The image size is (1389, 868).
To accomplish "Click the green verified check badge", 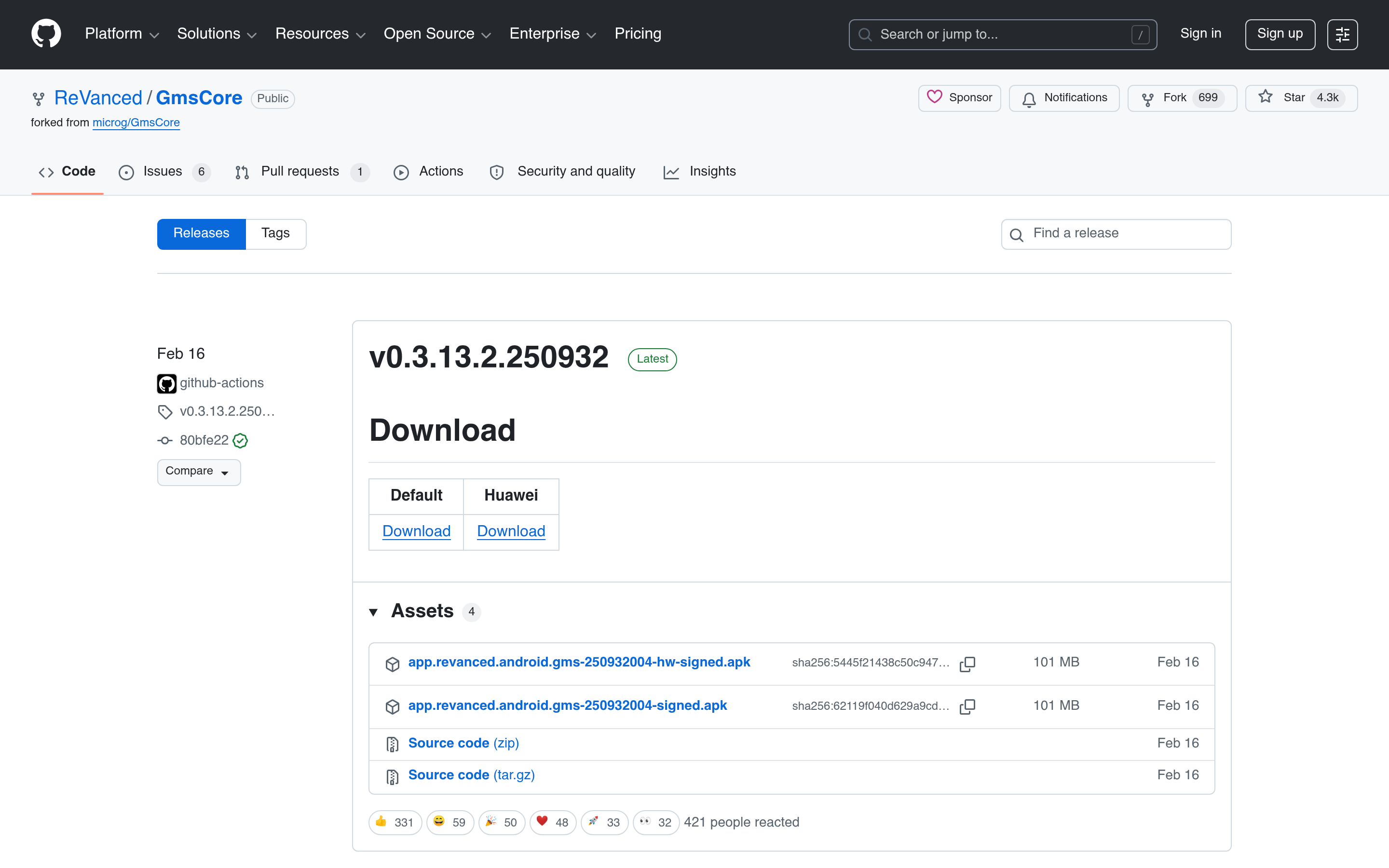I will (x=240, y=440).
